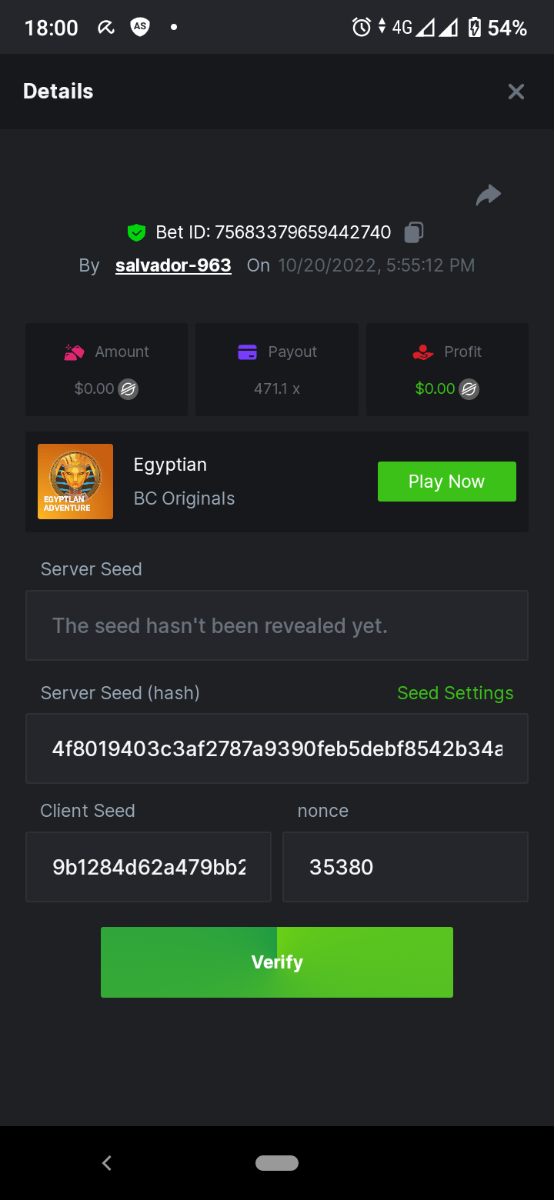The width and height of the screenshot is (554, 1200).
Task: Select the nonce field showing 35380
Action: click(x=405, y=867)
